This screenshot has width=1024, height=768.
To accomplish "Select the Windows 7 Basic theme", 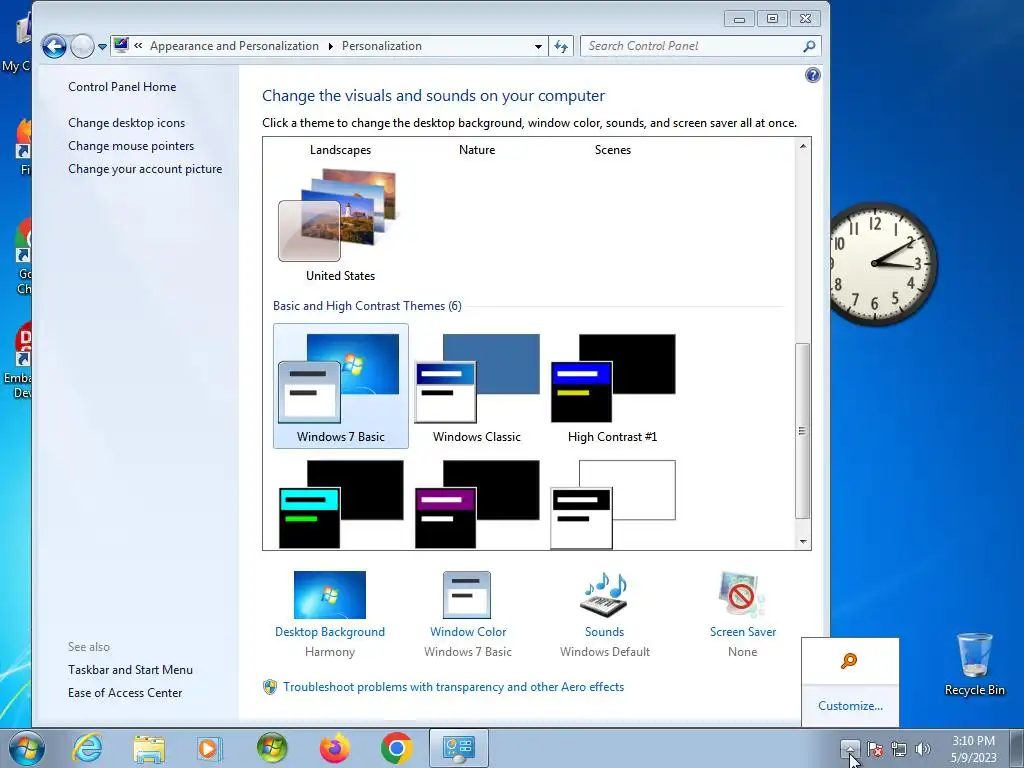I will tap(341, 386).
